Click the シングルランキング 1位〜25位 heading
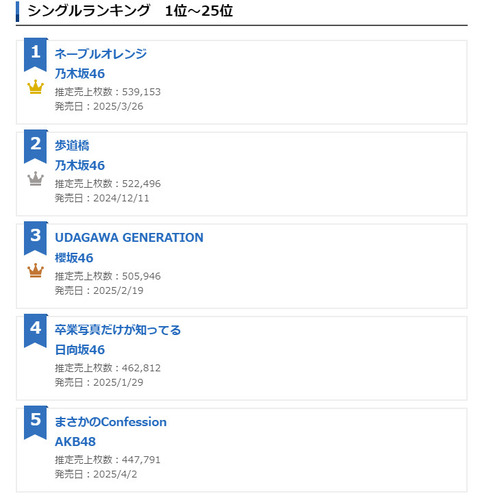This screenshot has width=480, height=496. (130, 11)
